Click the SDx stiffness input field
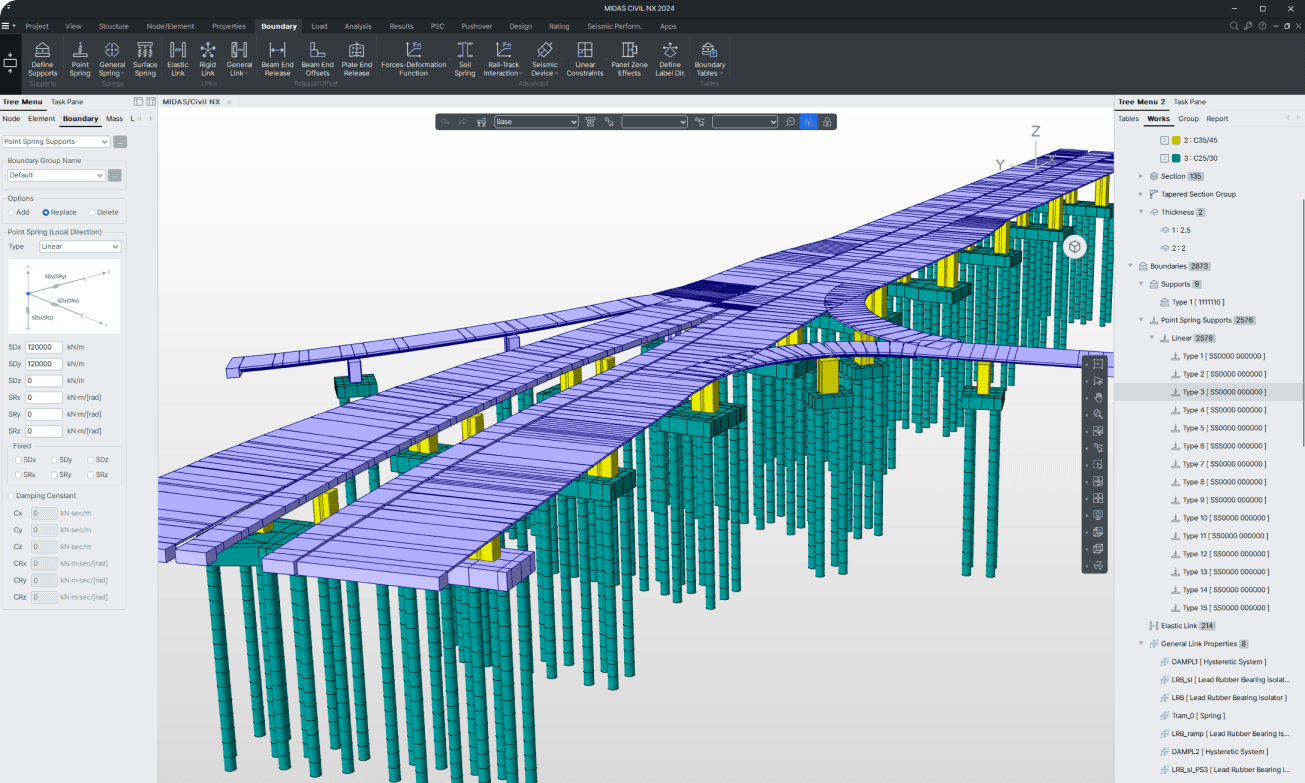Screen dimensions: 1305x783 pyautogui.click(x=44, y=347)
